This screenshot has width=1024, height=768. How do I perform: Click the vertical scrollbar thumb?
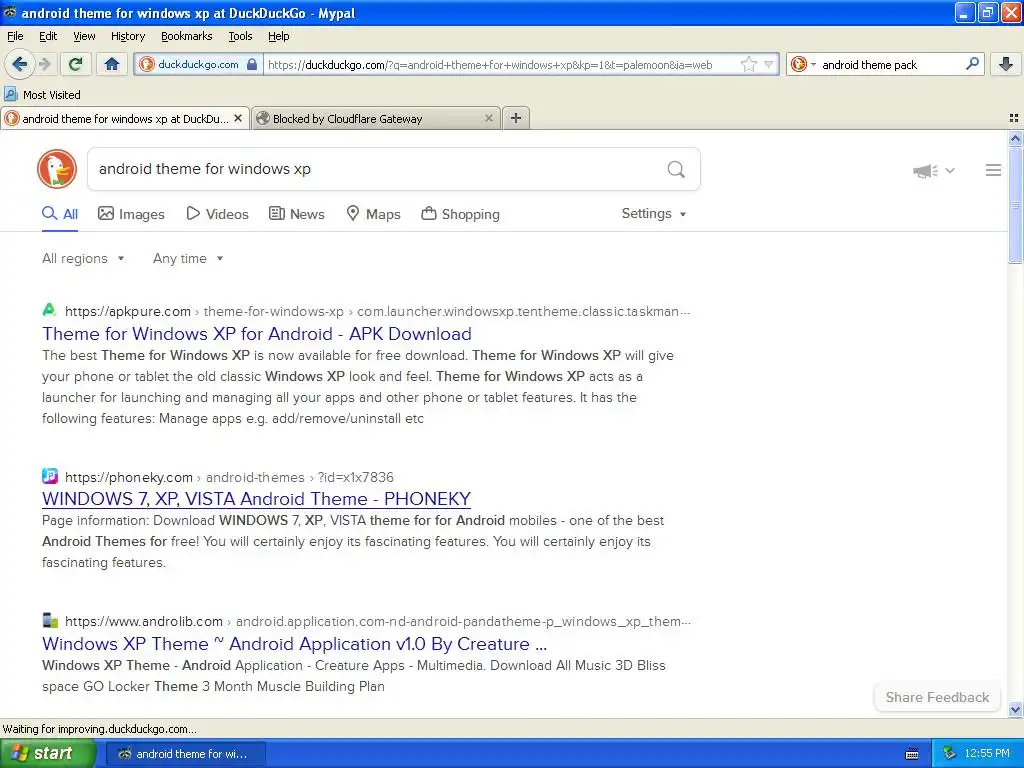(x=1015, y=205)
